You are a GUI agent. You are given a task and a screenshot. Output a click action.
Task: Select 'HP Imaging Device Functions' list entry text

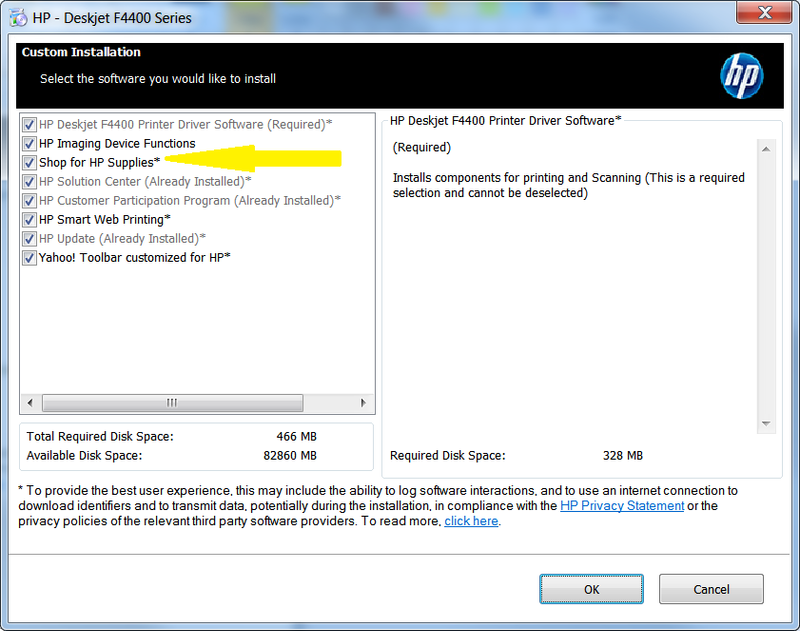tap(117, 143)
